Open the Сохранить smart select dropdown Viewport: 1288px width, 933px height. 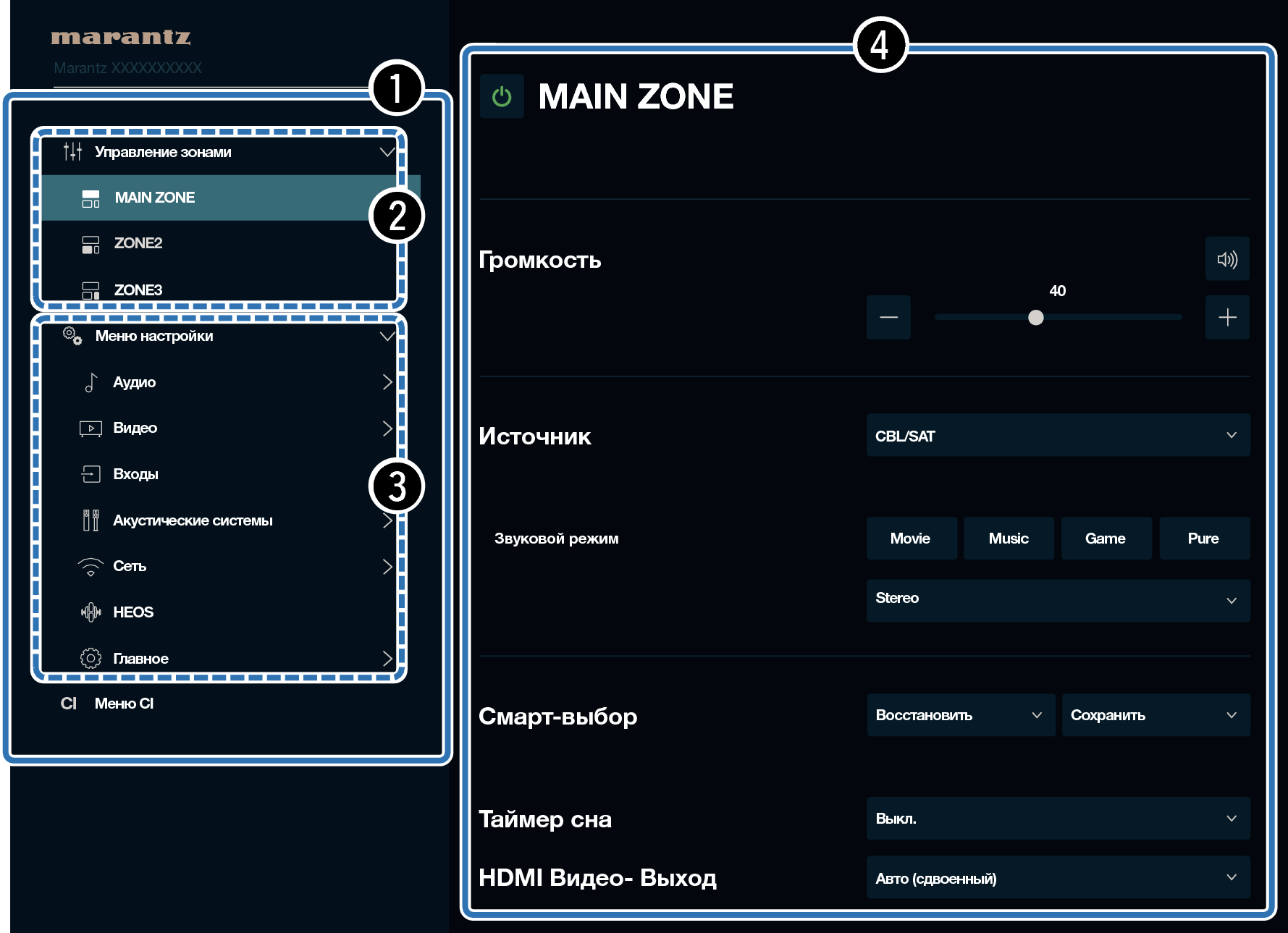coord(1155,715)
